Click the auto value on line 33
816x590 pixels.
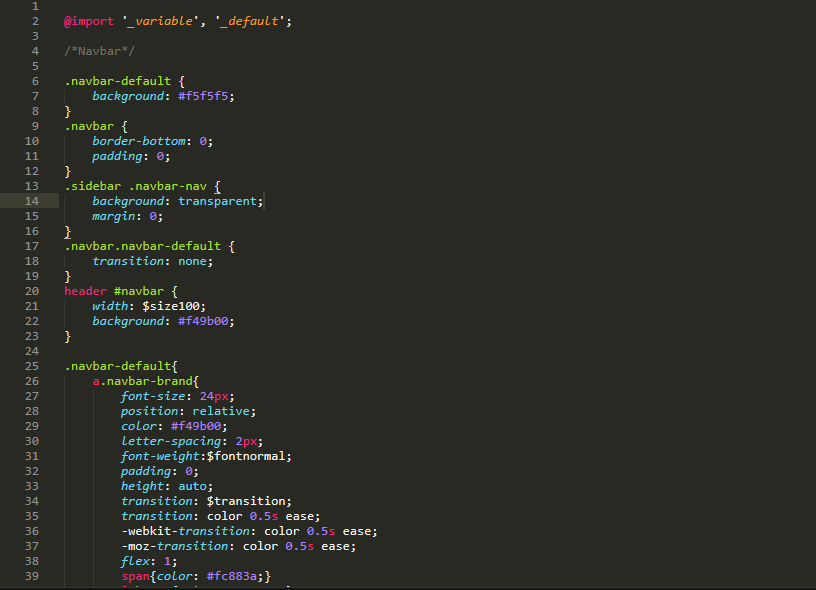(x=193, y=486)
